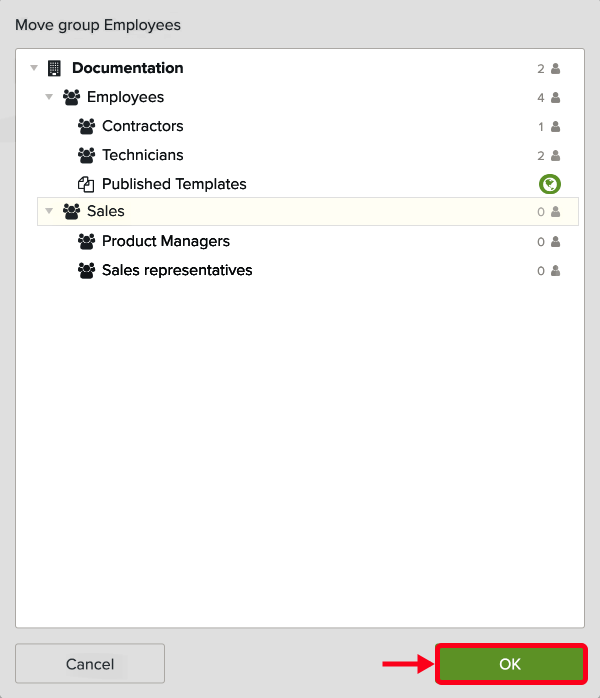Click the Employees group icon
Screen dimensions: 600x698
click(71, 97)
